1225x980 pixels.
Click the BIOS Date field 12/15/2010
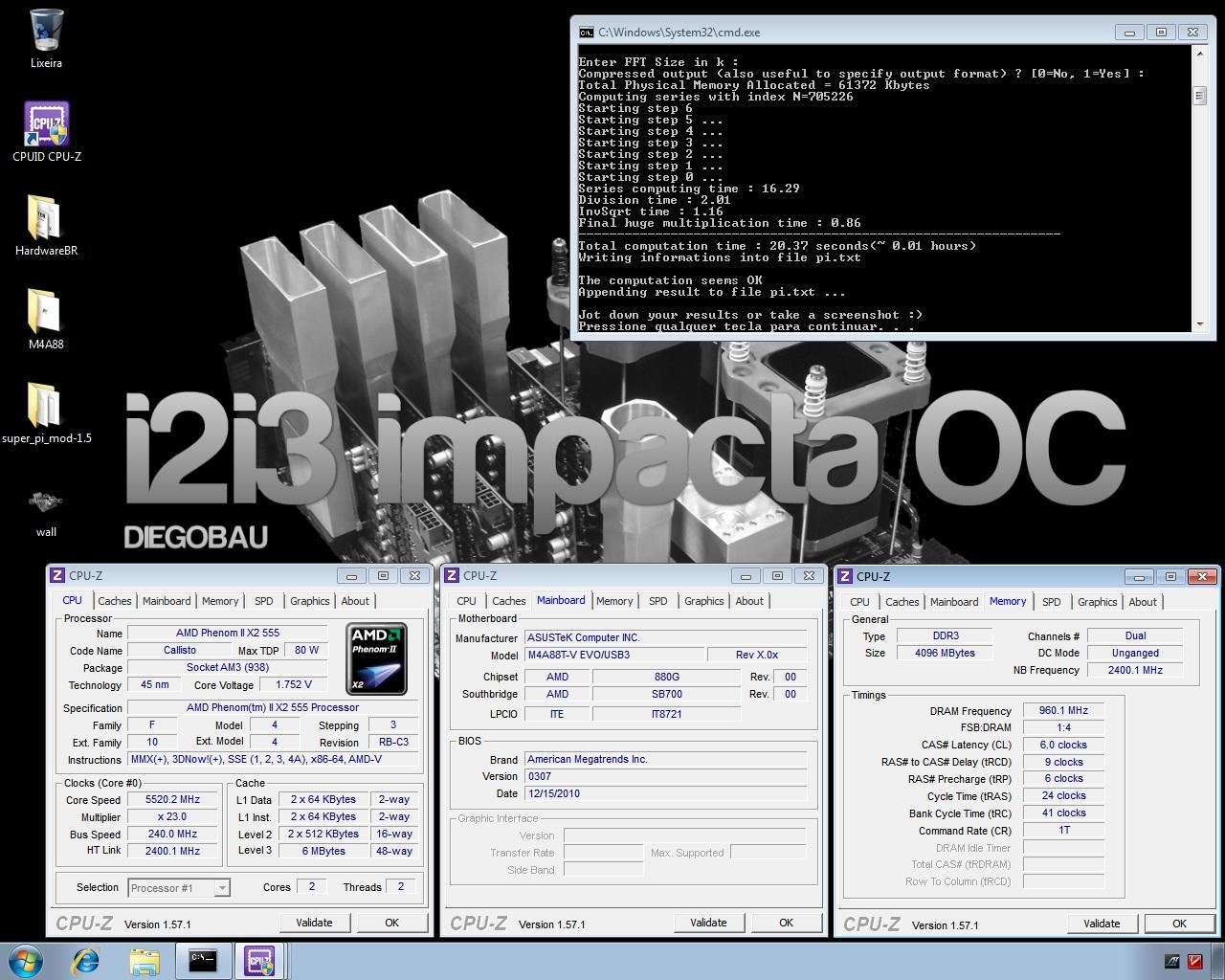pyautogui.click(x=666, y=793)
